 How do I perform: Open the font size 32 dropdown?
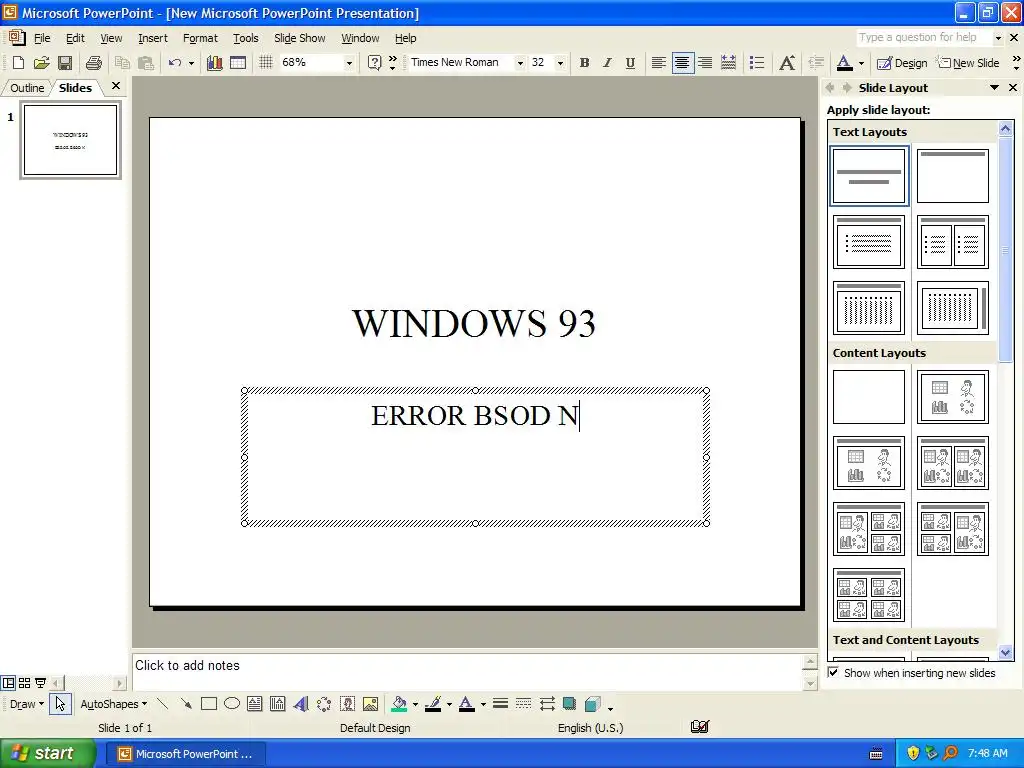pyautogui.click(x=560, y=63)
